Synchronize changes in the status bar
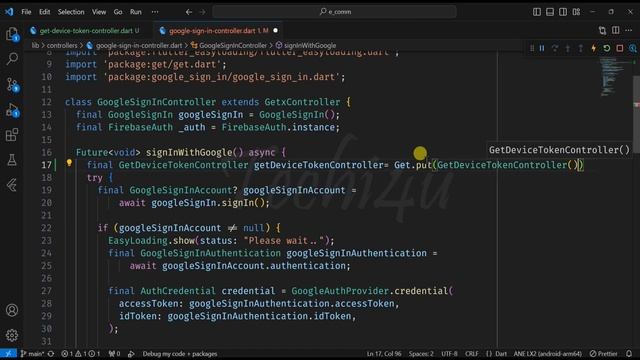This screenshot has height=360, width=640. coord(51,354)
